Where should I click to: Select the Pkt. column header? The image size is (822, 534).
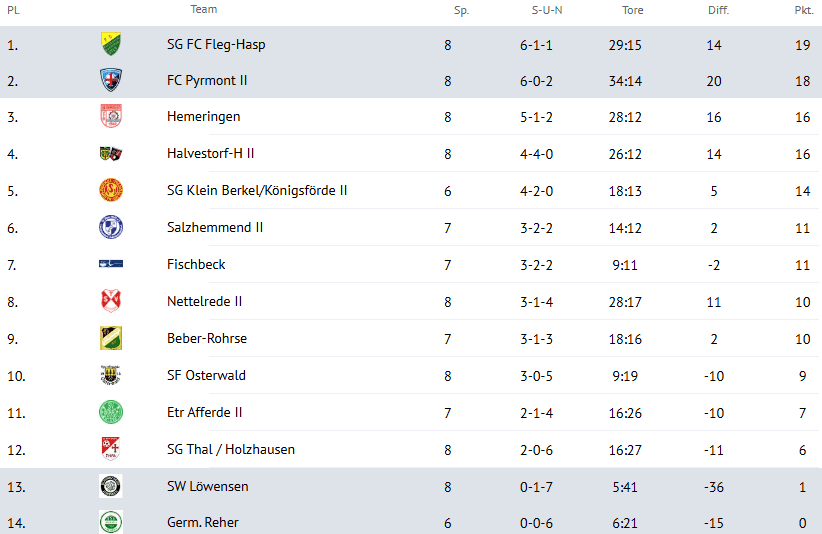tap(803, 10)
